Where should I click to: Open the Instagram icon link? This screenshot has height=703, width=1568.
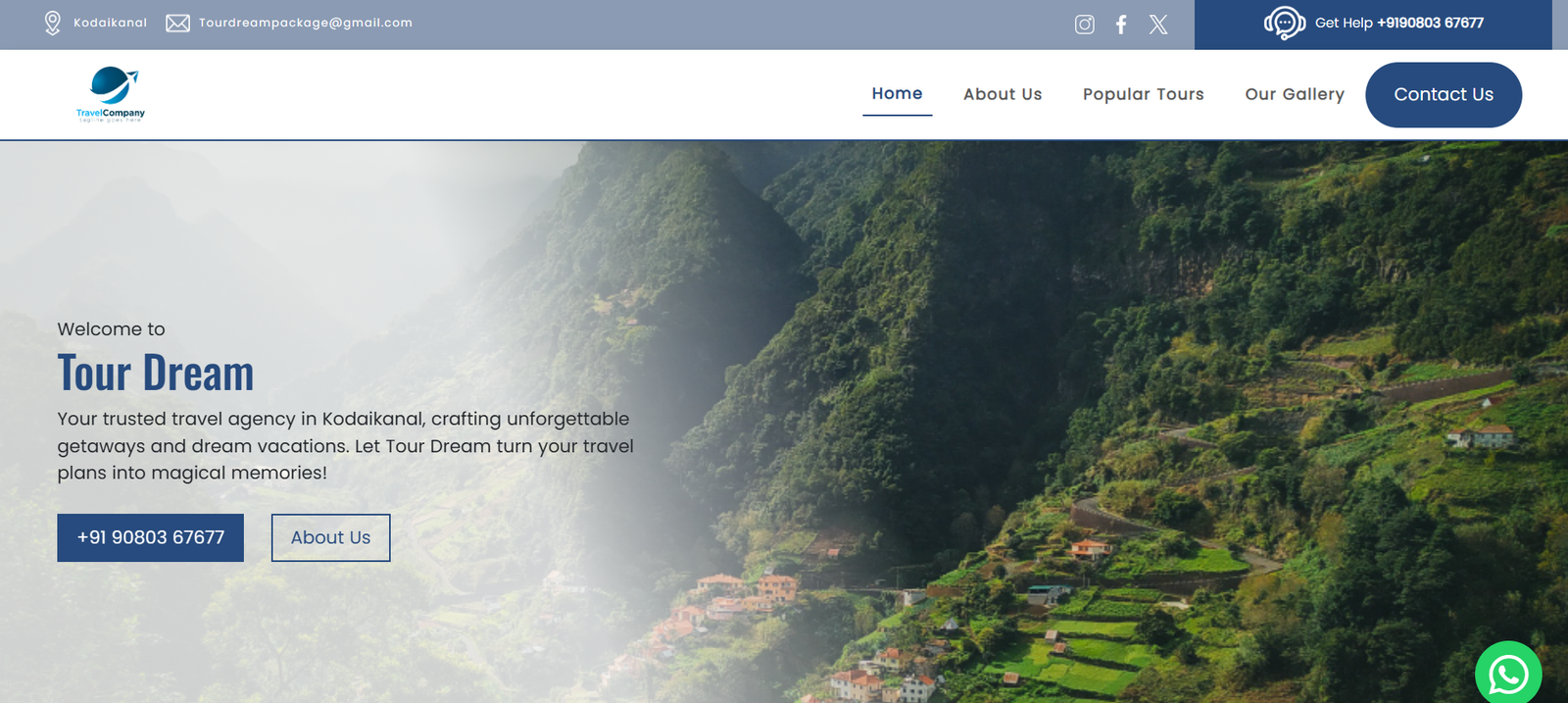[1084, 25]
